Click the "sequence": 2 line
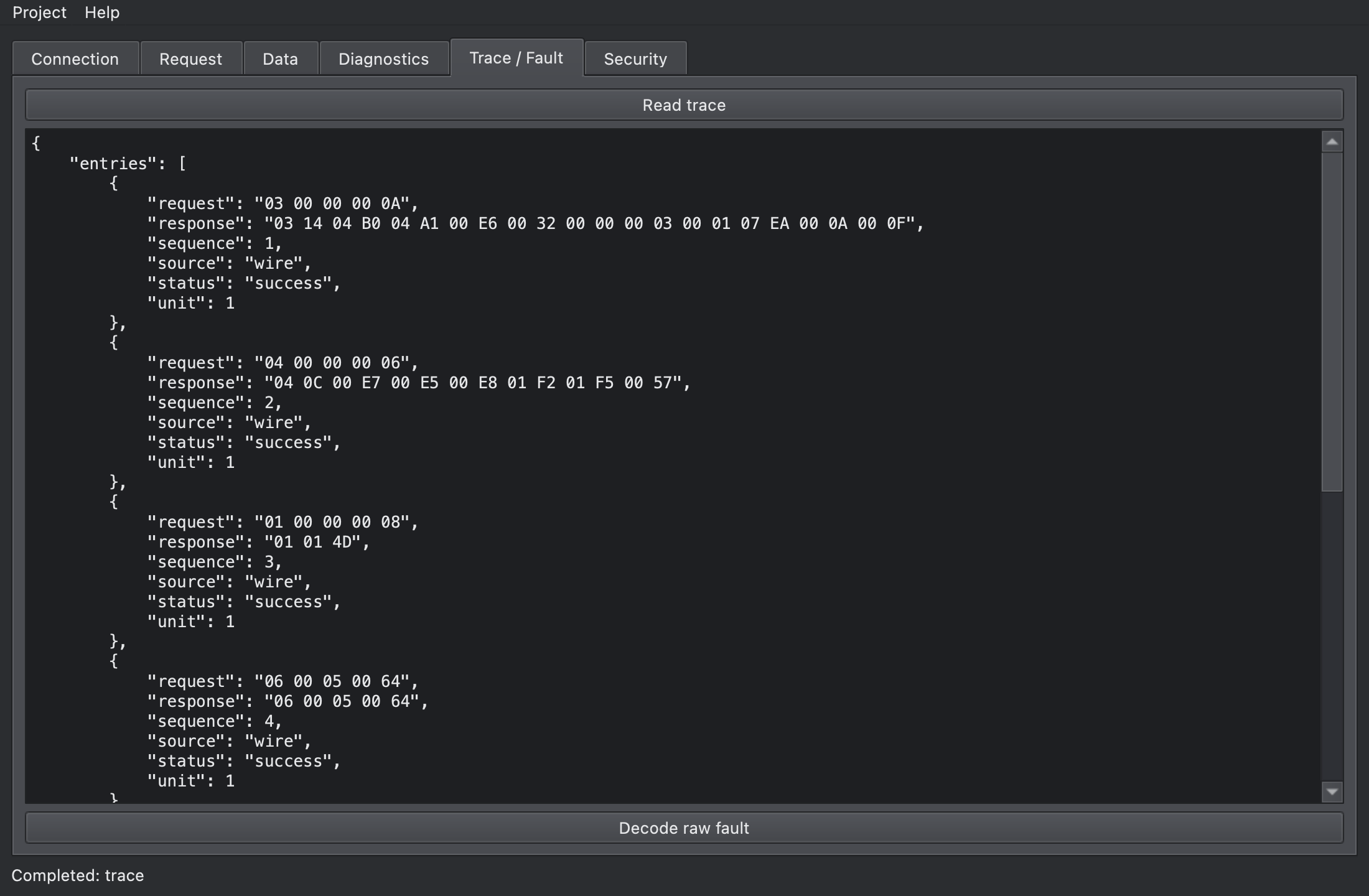Screen dimensions: 1369x896 215,403
